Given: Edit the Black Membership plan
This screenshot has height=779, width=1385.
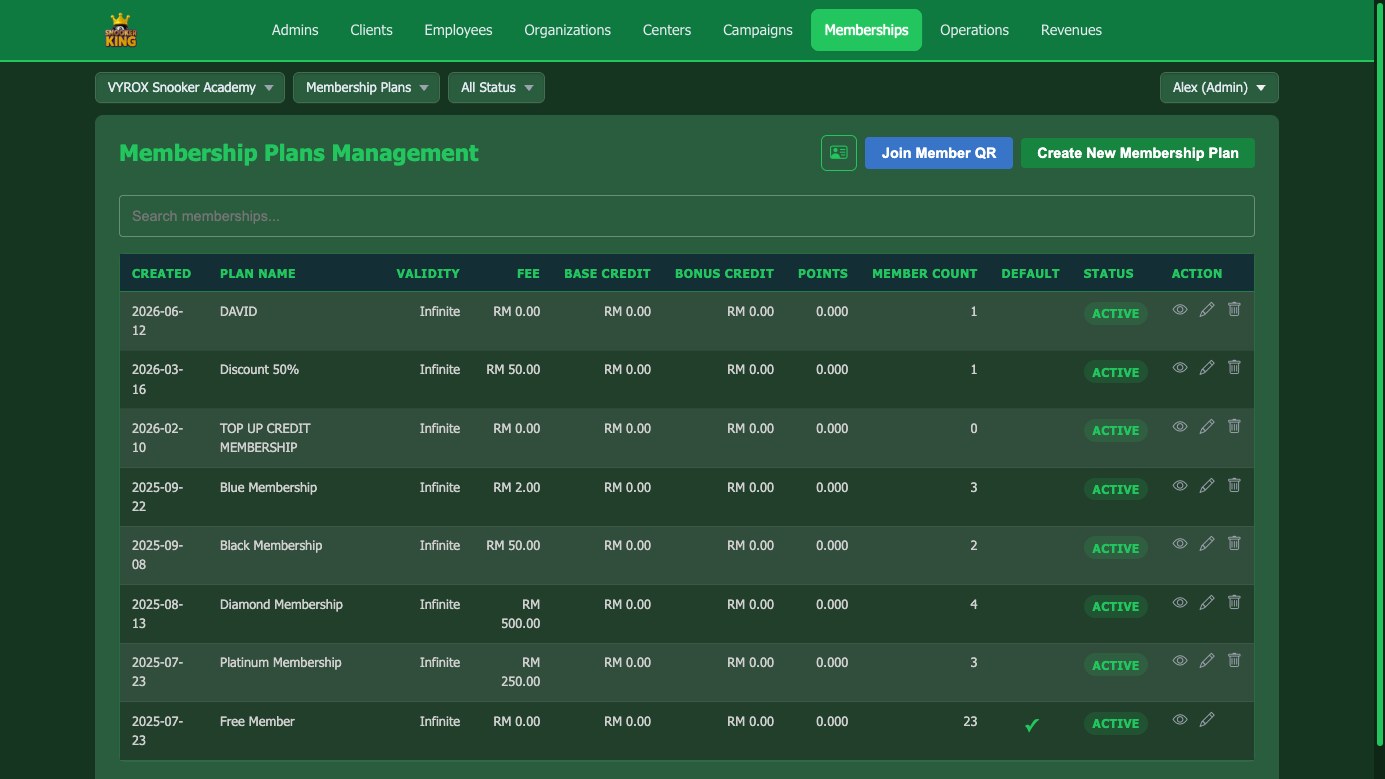Looking at the screenshot, I should (1207, 544).
